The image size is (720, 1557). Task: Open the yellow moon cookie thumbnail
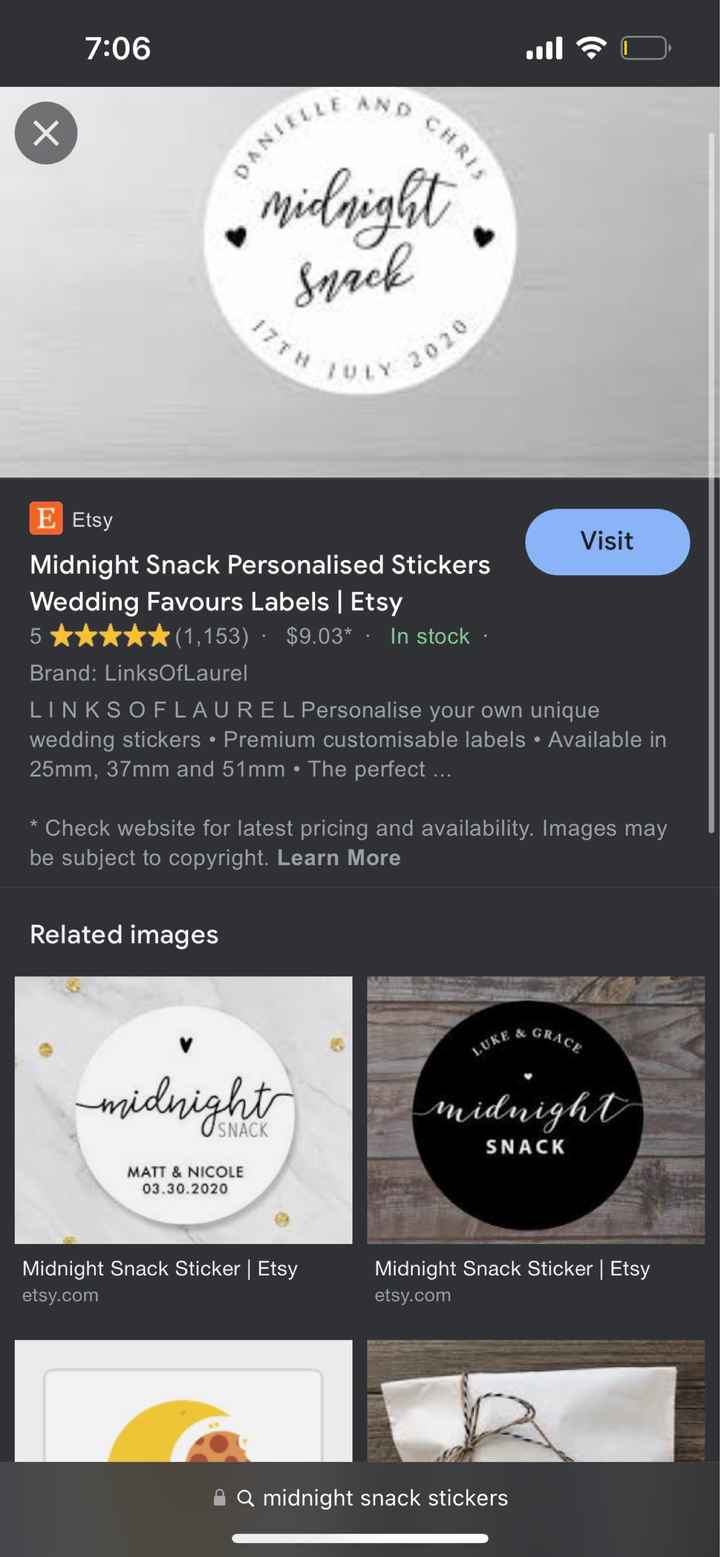(x=184, y=1400)
